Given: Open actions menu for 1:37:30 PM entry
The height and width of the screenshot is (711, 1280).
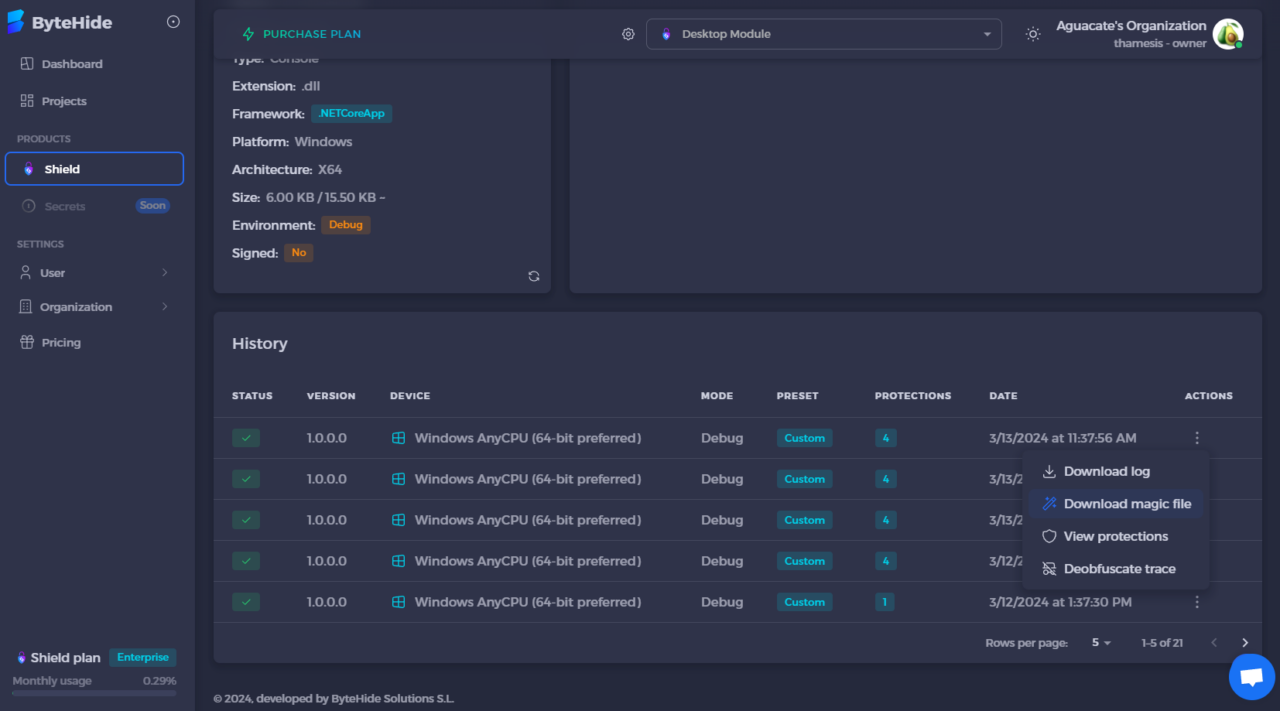Looking at the screenshot, I should (x=1197, y=602).
